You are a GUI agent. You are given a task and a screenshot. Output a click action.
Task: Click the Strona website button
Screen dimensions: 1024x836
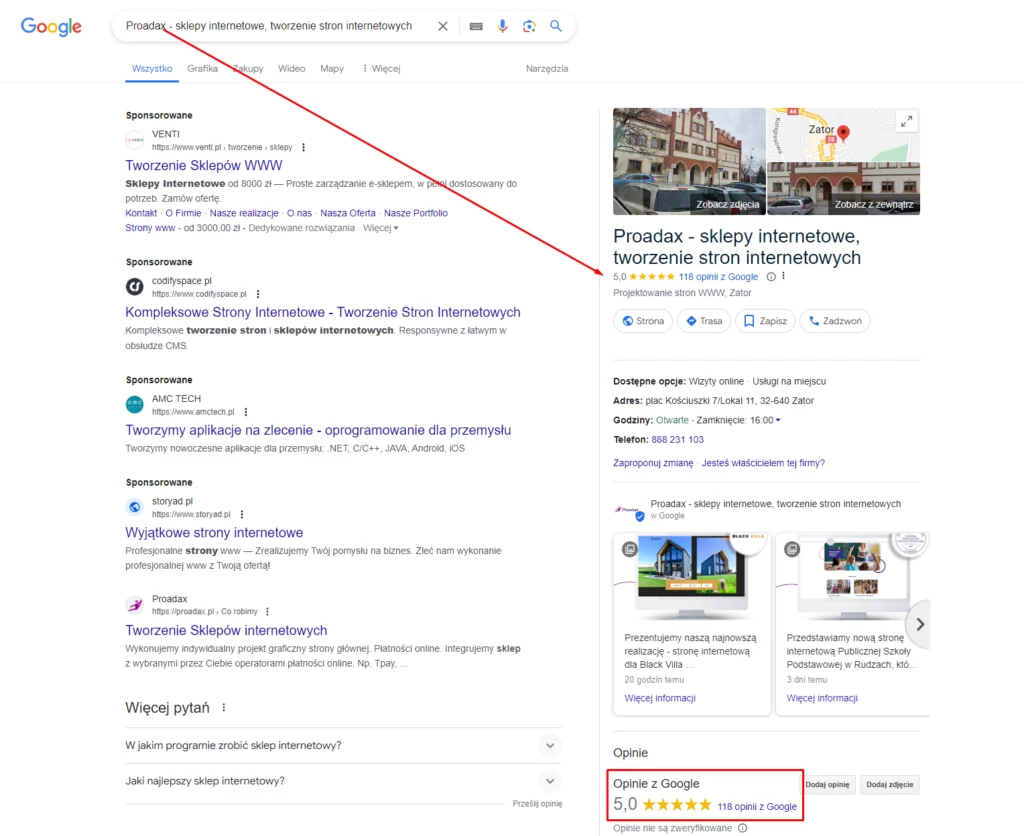(x=643, y=321)
